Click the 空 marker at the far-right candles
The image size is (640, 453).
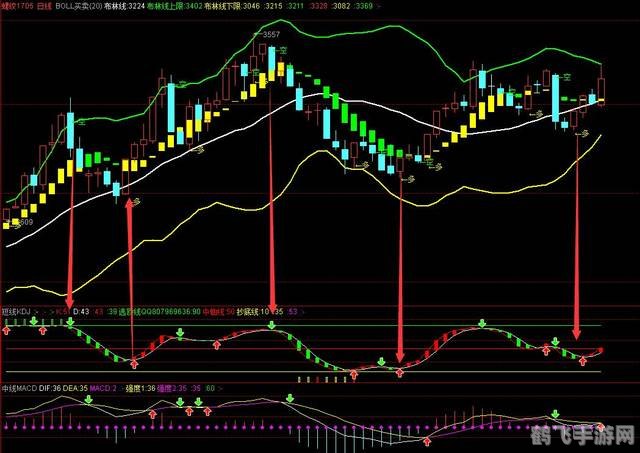(565, 77)
